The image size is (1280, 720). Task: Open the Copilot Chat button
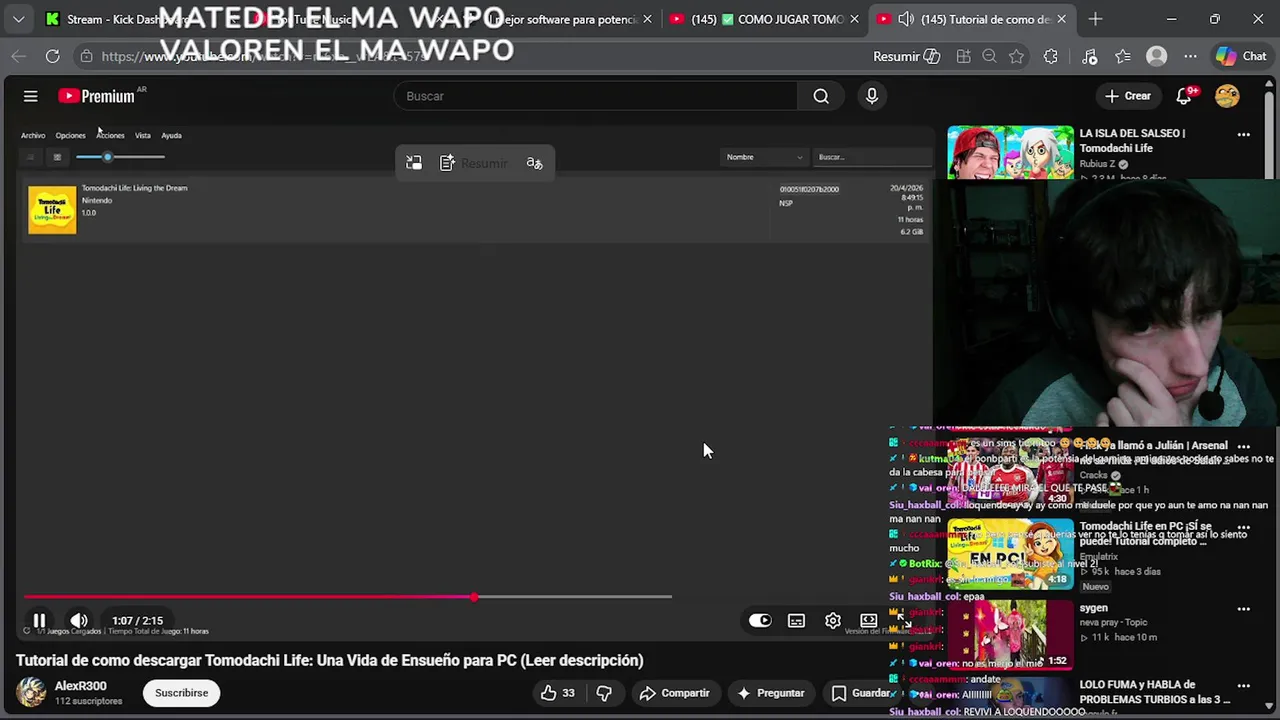[1241, 57]
